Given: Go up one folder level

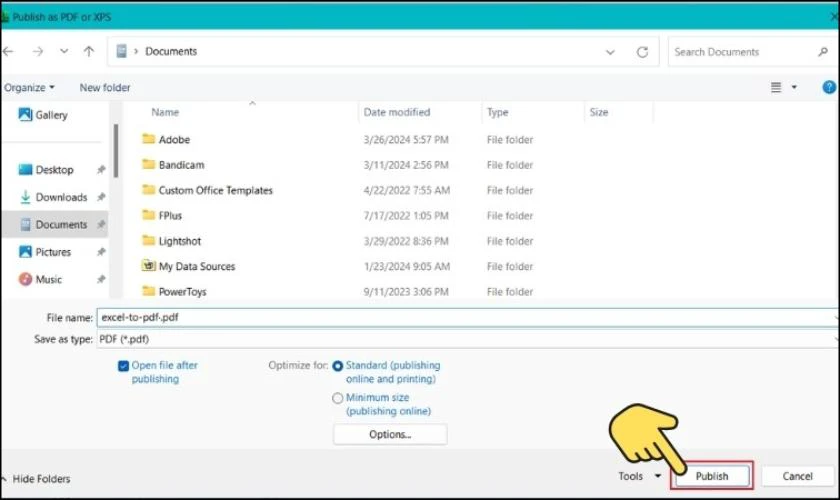Looking at the screenshot, I should (89, 51).
